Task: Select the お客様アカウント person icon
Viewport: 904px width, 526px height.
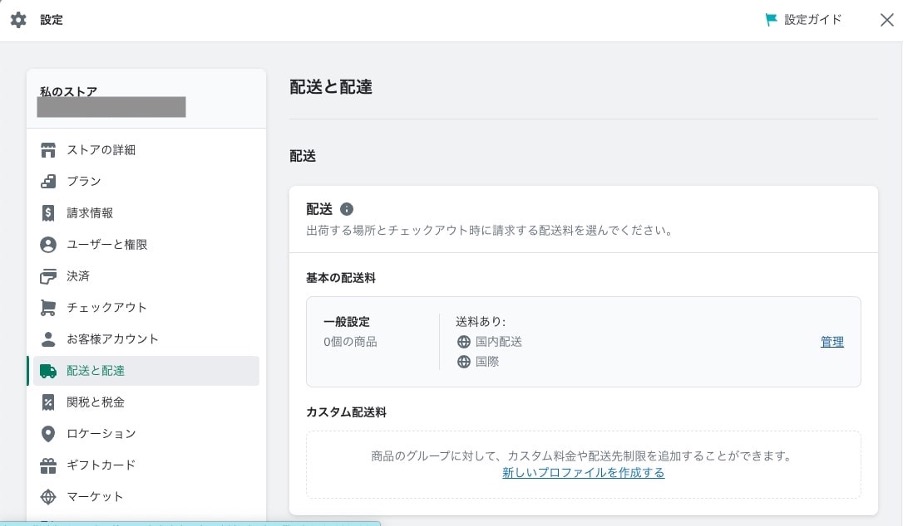Action: pyautogui.click(x=48, y=339)
